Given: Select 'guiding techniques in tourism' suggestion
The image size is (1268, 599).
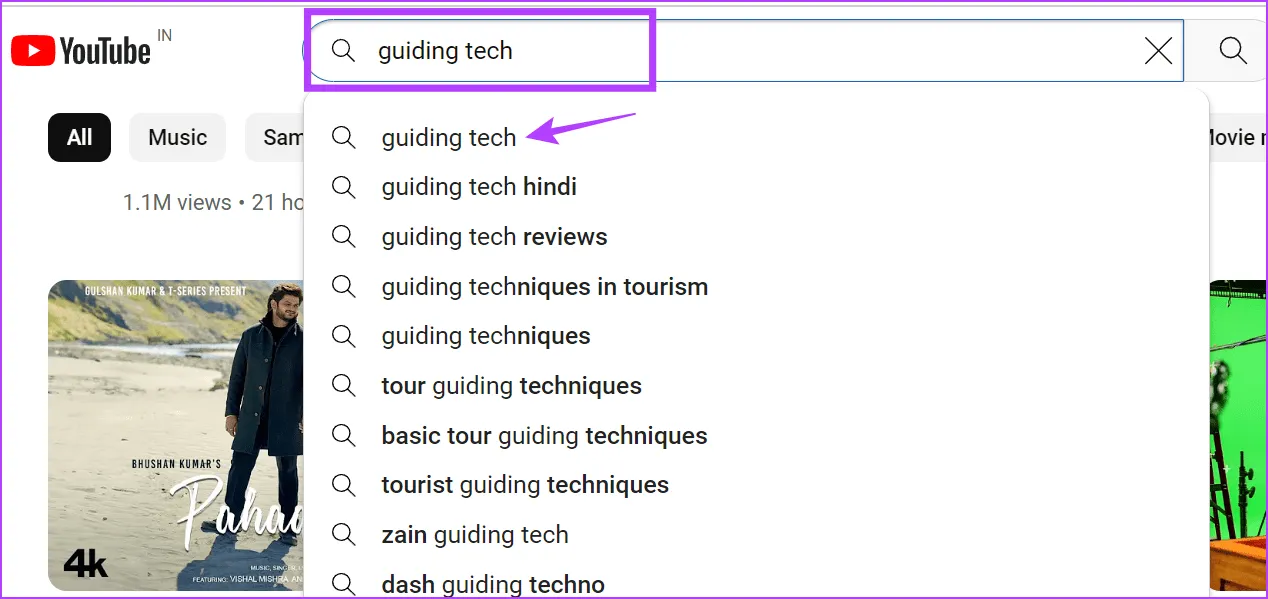Looking at the screenshot, I should [544, 287].
